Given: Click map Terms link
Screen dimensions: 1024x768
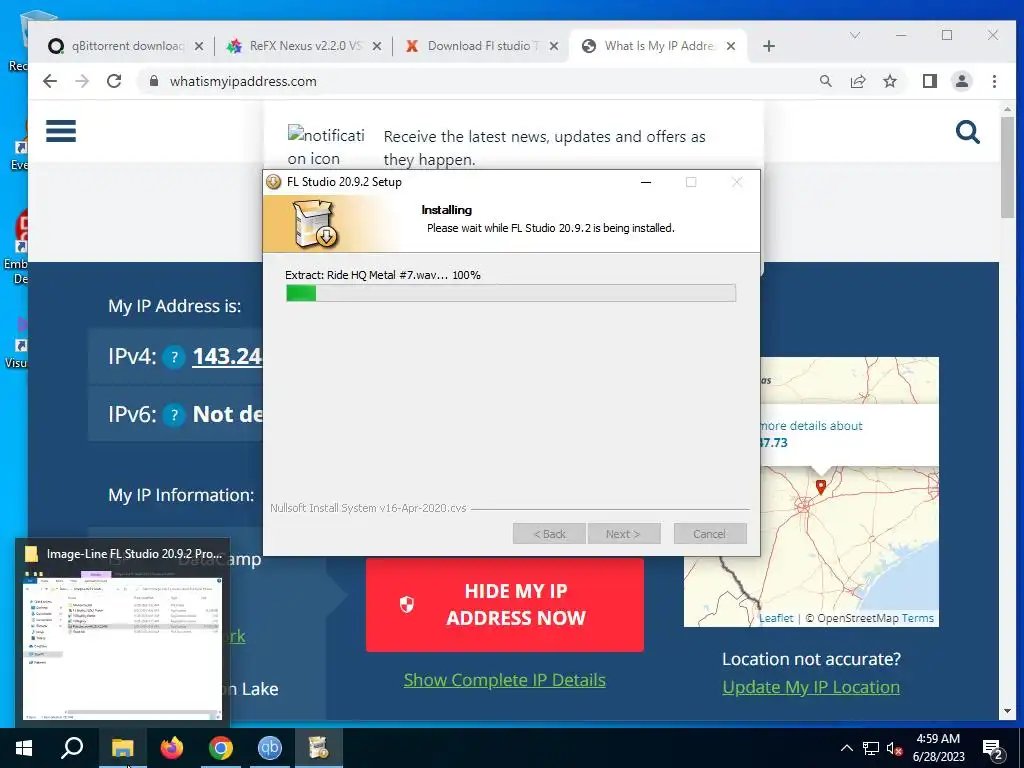Looking at the screenshot, I should [x=918, y=618].
